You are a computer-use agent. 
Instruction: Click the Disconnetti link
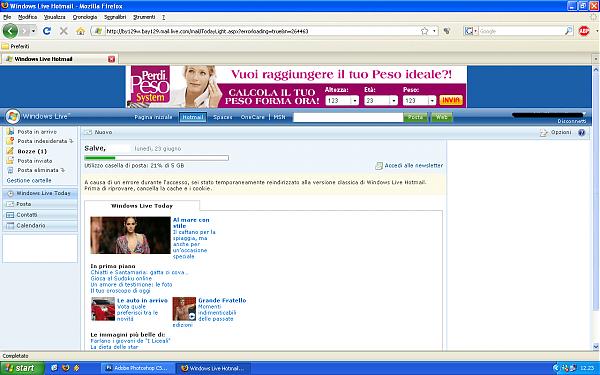[x=572, y=121]
